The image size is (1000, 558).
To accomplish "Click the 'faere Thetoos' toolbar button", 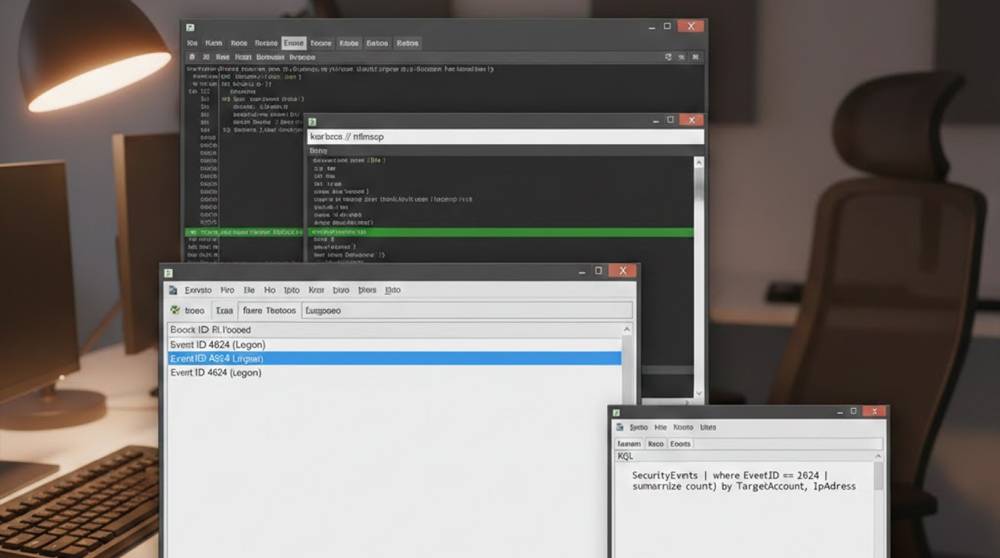I will point(269,311).
